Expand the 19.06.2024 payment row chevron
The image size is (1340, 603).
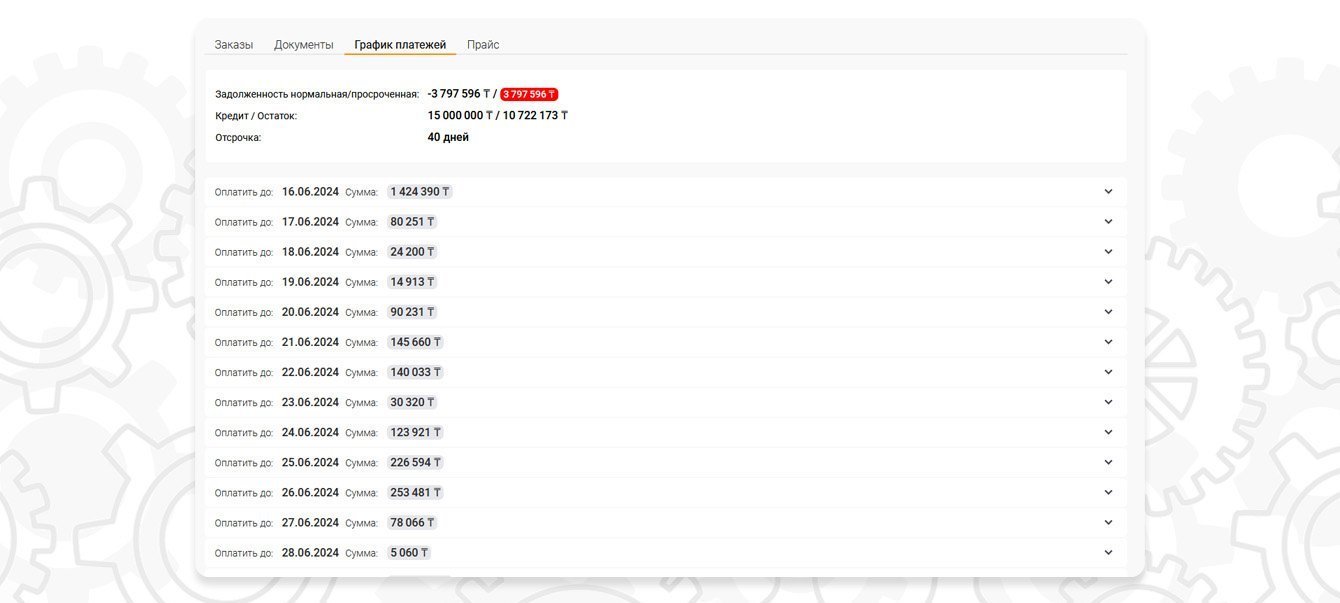click(1108, 281)
